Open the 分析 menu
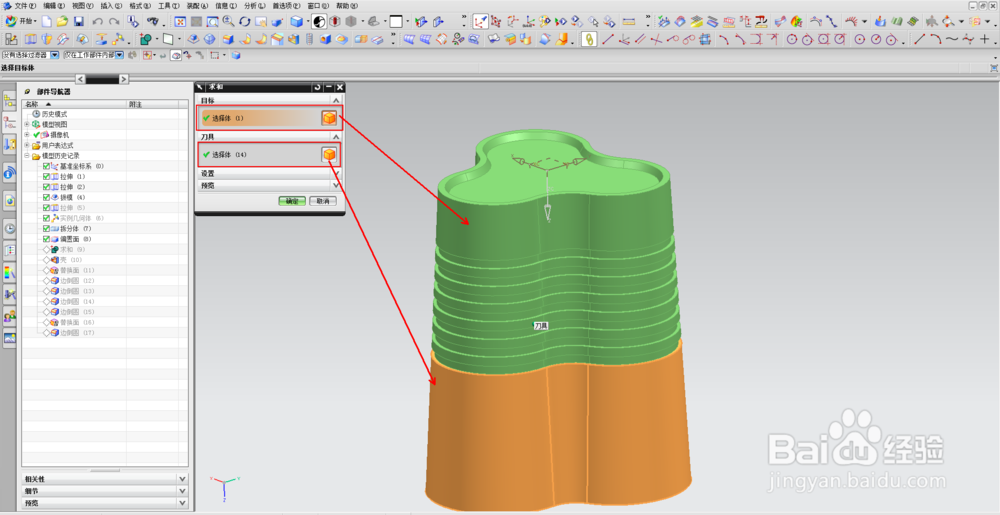 click(x=254, y=5)
